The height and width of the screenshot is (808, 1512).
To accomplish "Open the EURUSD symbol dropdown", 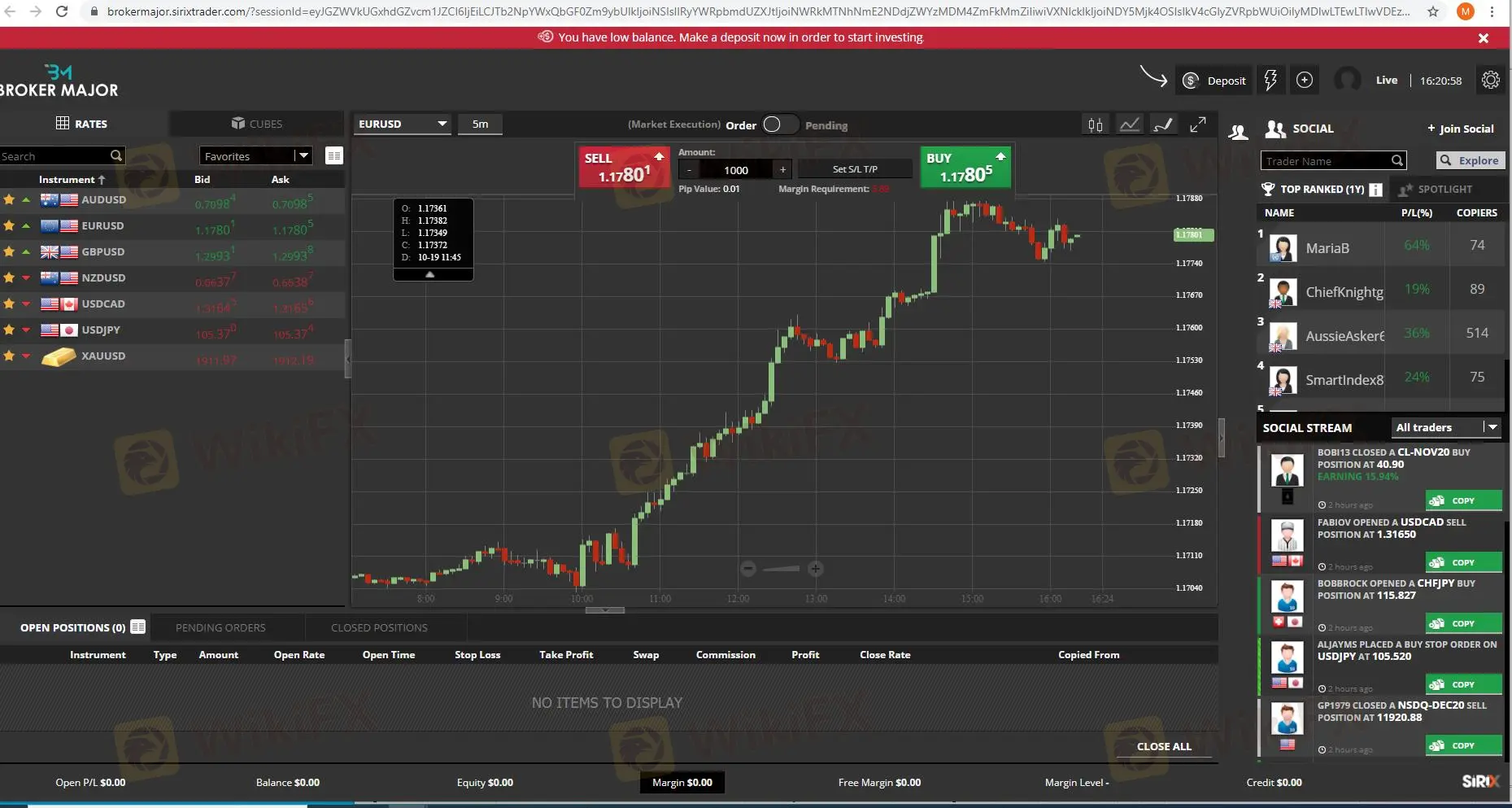I will 403,124.
